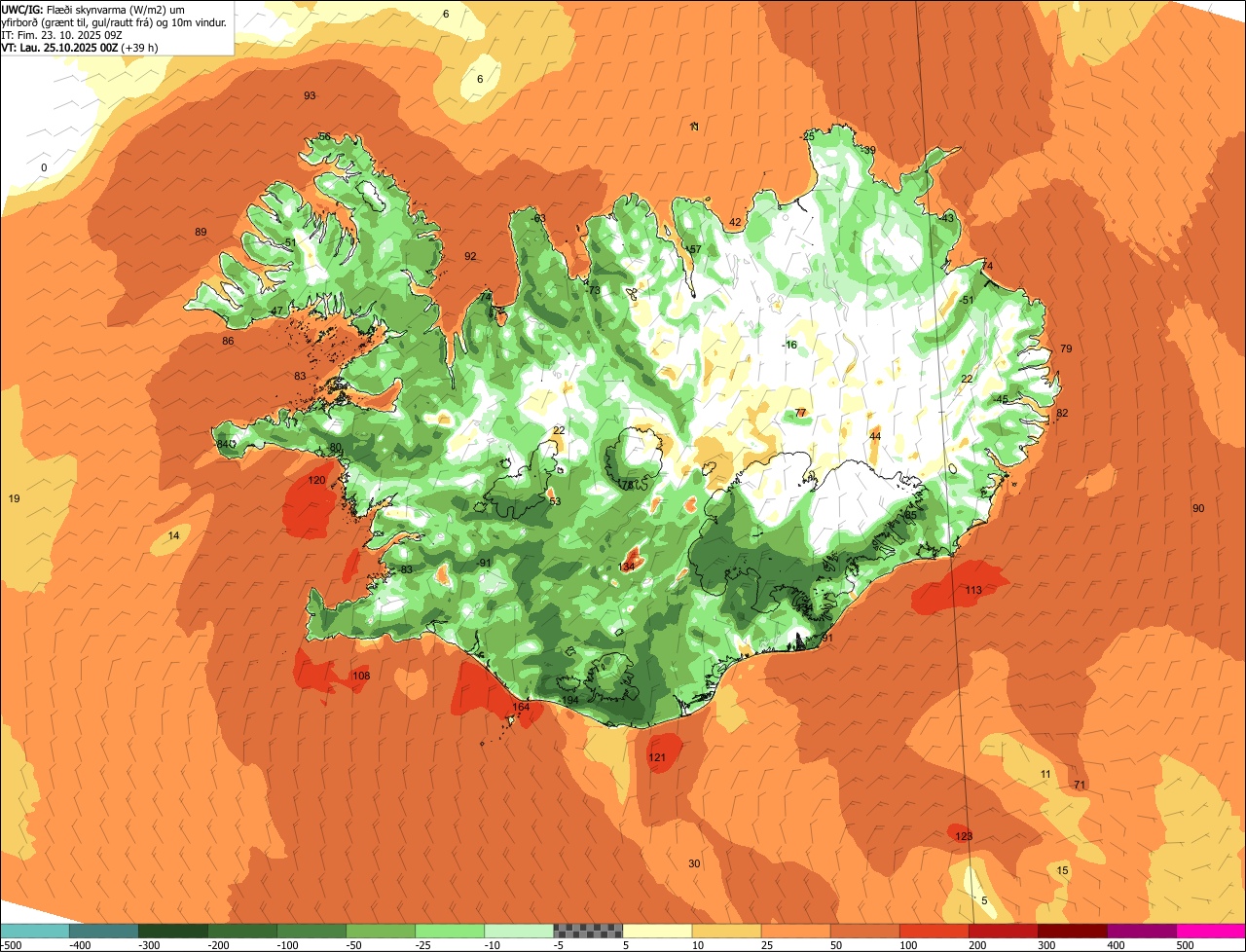Screen dimensions: 1246x952
Task: Click the map value 16 in the northeast interior
Action: coord(790,345)
